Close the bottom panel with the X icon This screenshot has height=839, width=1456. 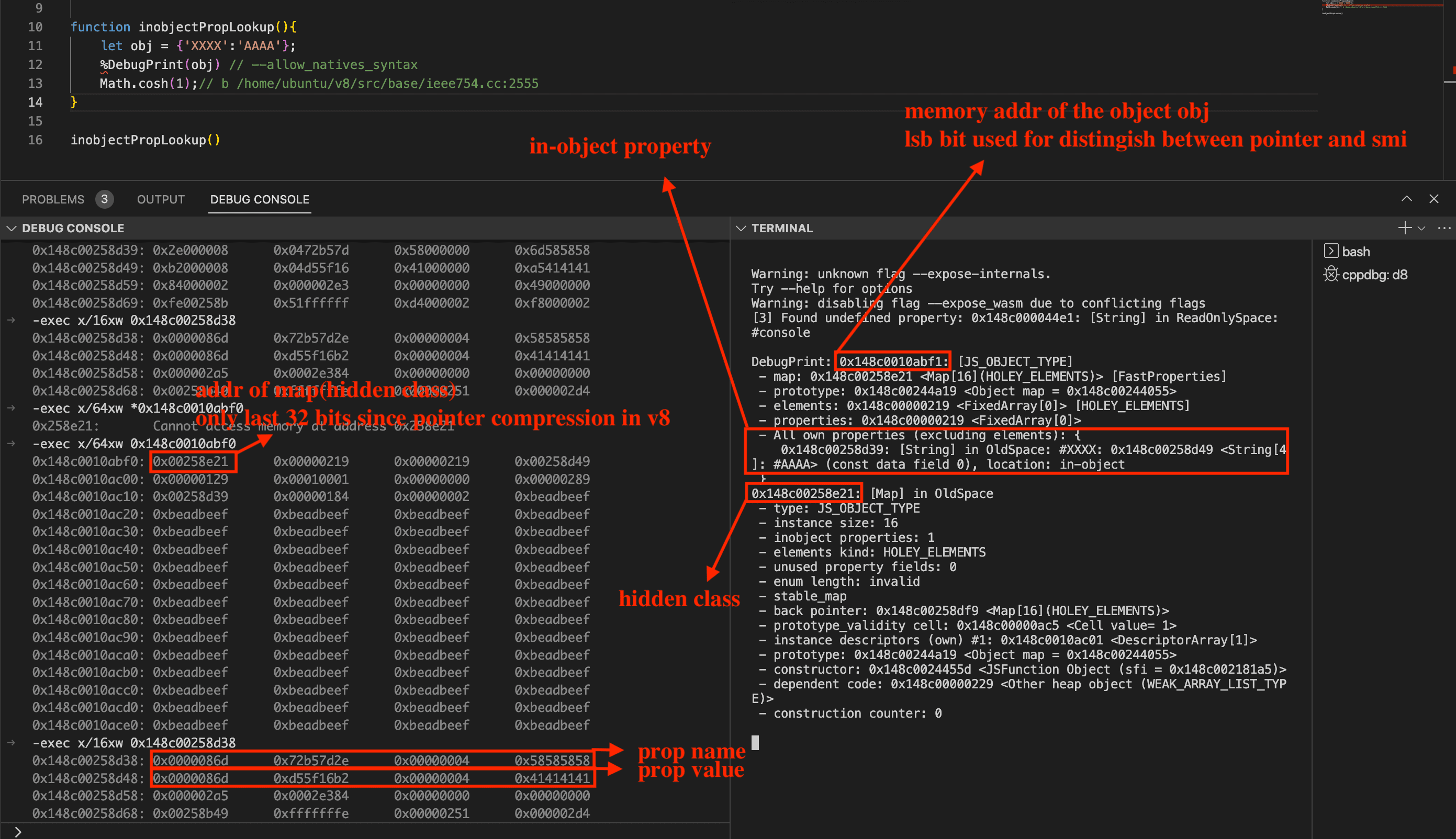pyautogui.click(x=1433, y=199)
